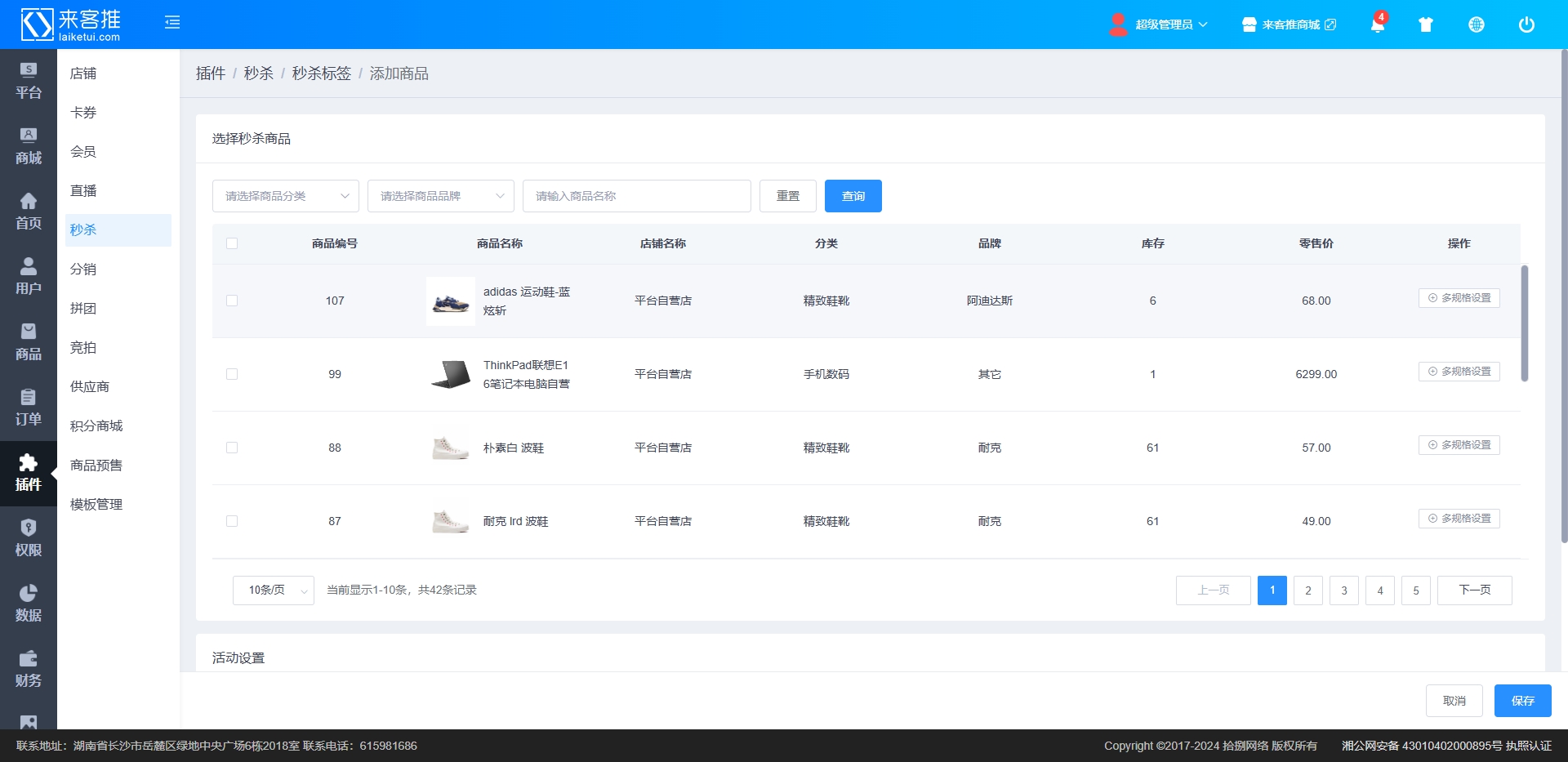Open the language globe icon
Viewport: 1568px width, 762px height.
point(1476,25)
